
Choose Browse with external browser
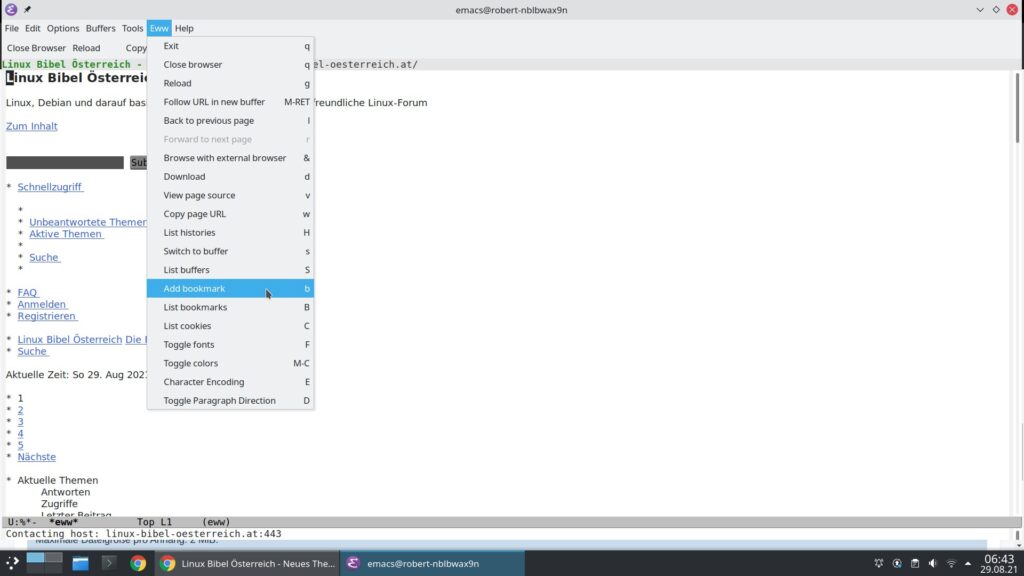pyautogui.click(x=230, y=157)
